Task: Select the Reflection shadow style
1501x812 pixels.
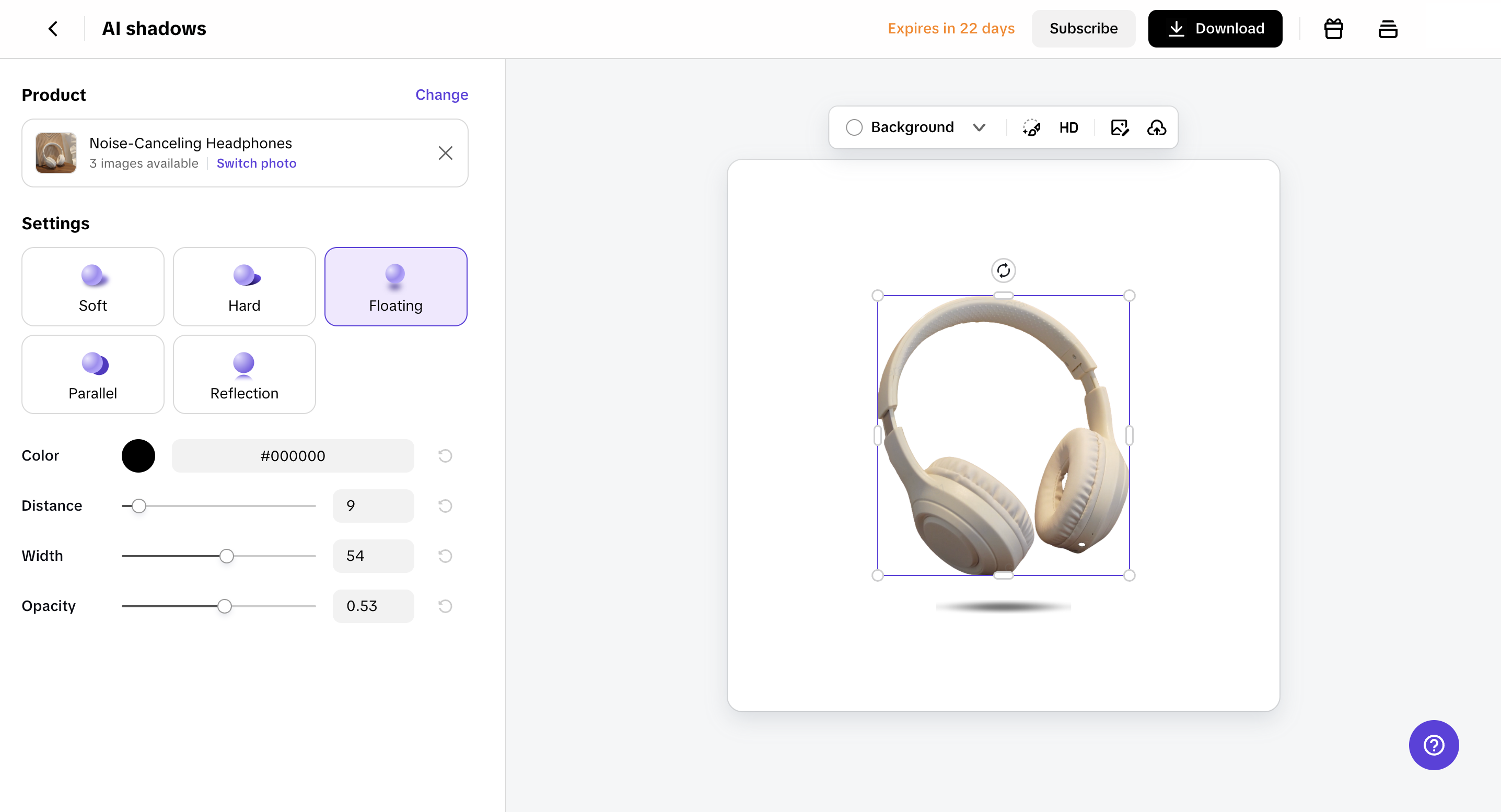Action: (x=244, y=374)
